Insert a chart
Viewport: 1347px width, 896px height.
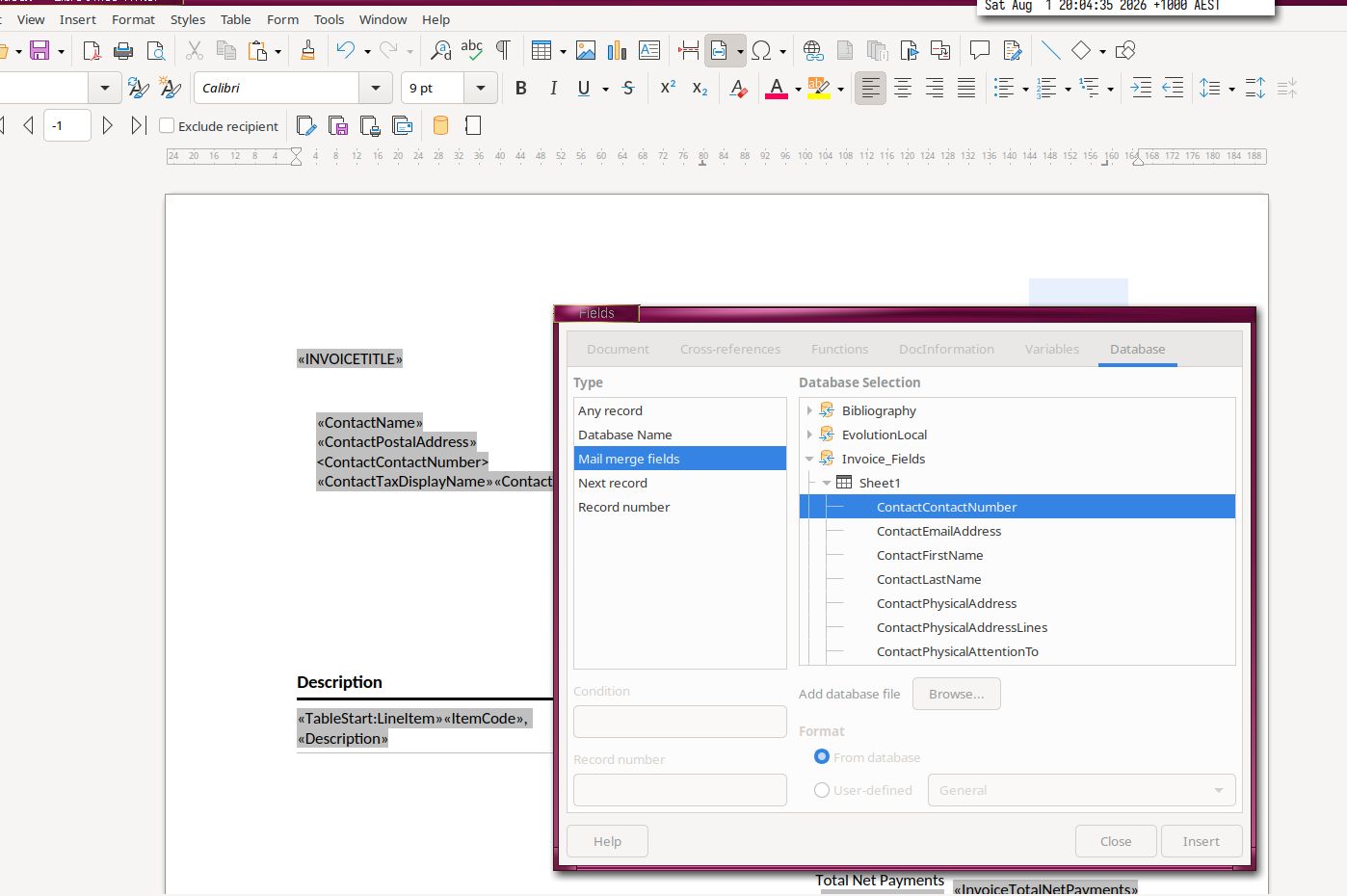618,50
